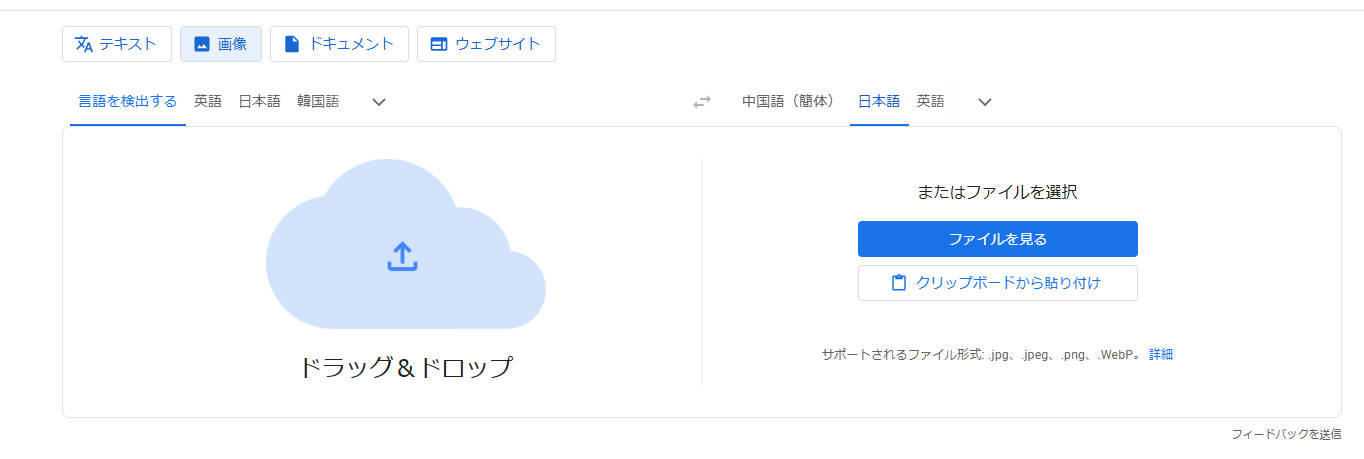
Task: Click フィードバックを送信 link
Action: [x=1286, y=434]
